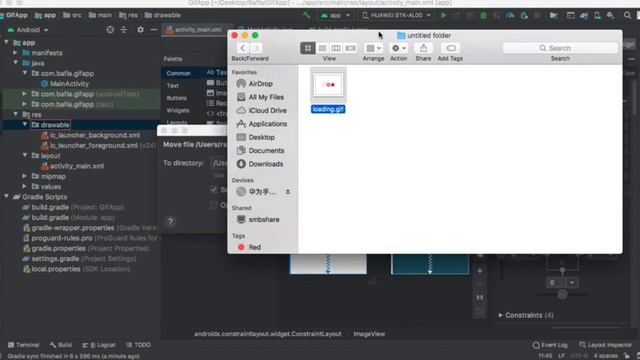Click the Sync Project with Gradle icon
This screenshot has height=360, width=640.
(x=584, y=16)
